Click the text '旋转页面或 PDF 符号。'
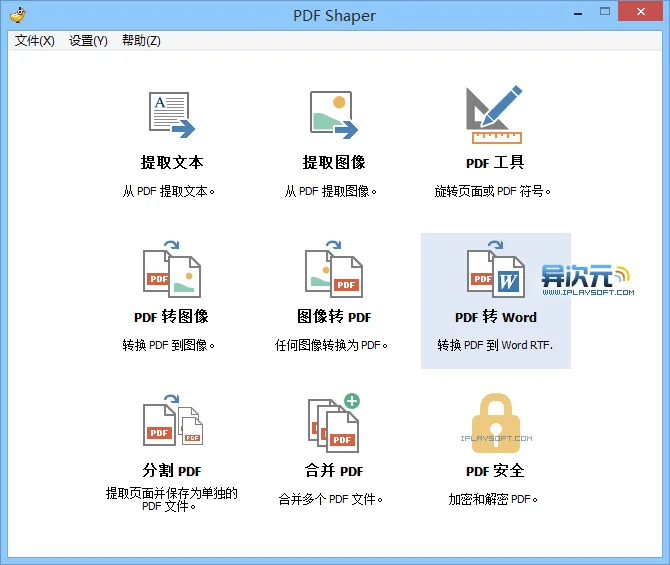Image resolution: width=670 pixels, height=565 pixels. click(493, 191)
